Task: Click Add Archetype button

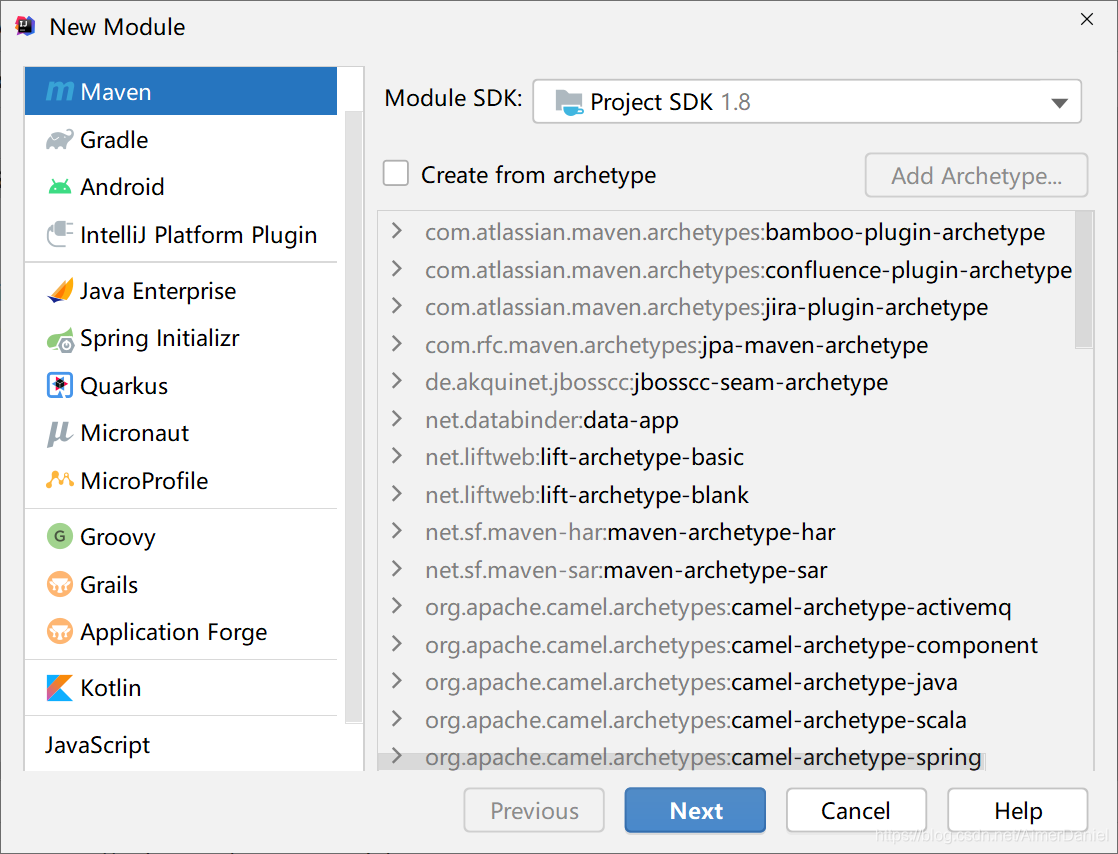Action: pyautogui.click(x=976, y=175)
